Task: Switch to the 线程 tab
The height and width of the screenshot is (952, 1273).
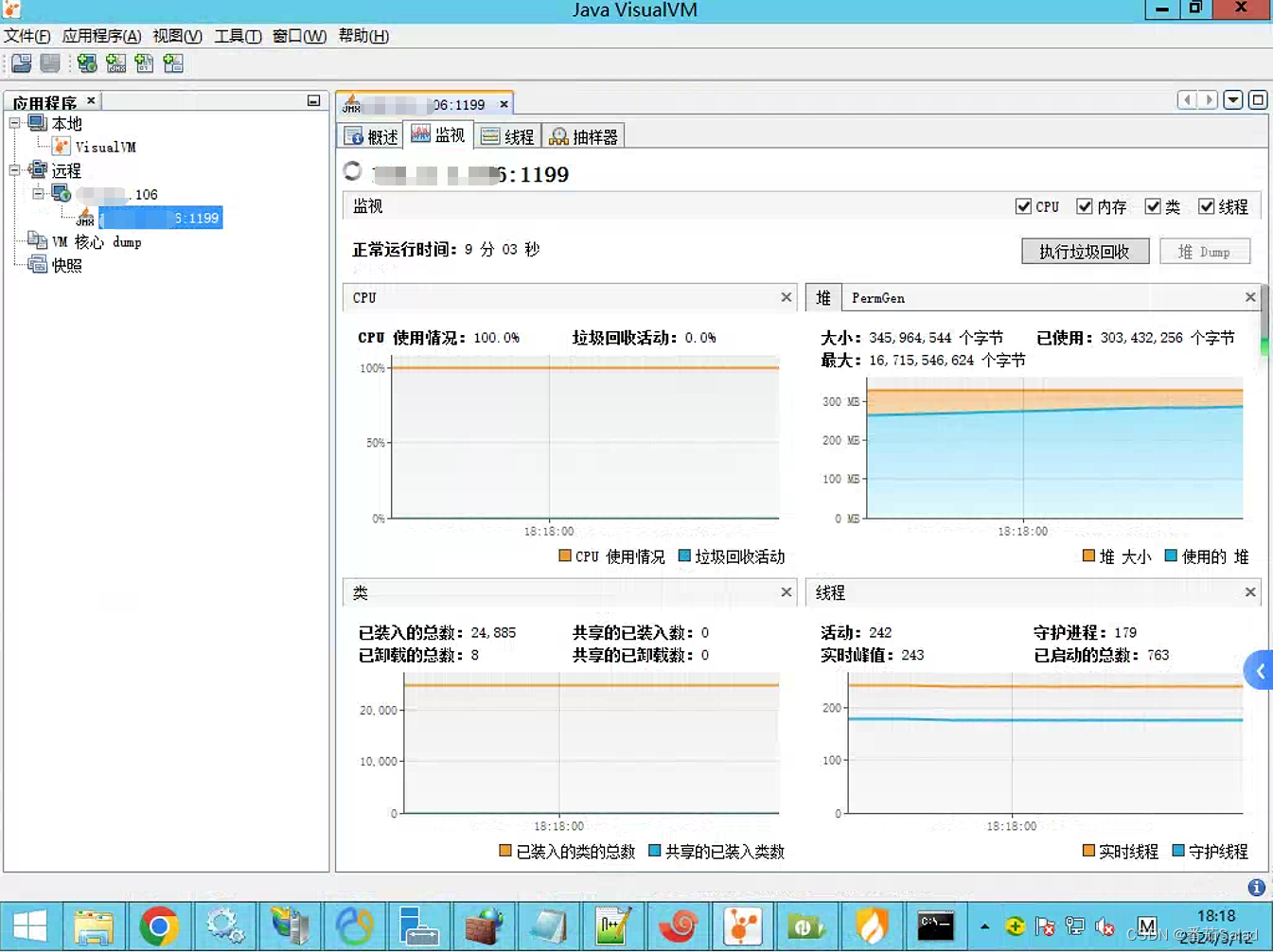Action: [x=507, y=136]
